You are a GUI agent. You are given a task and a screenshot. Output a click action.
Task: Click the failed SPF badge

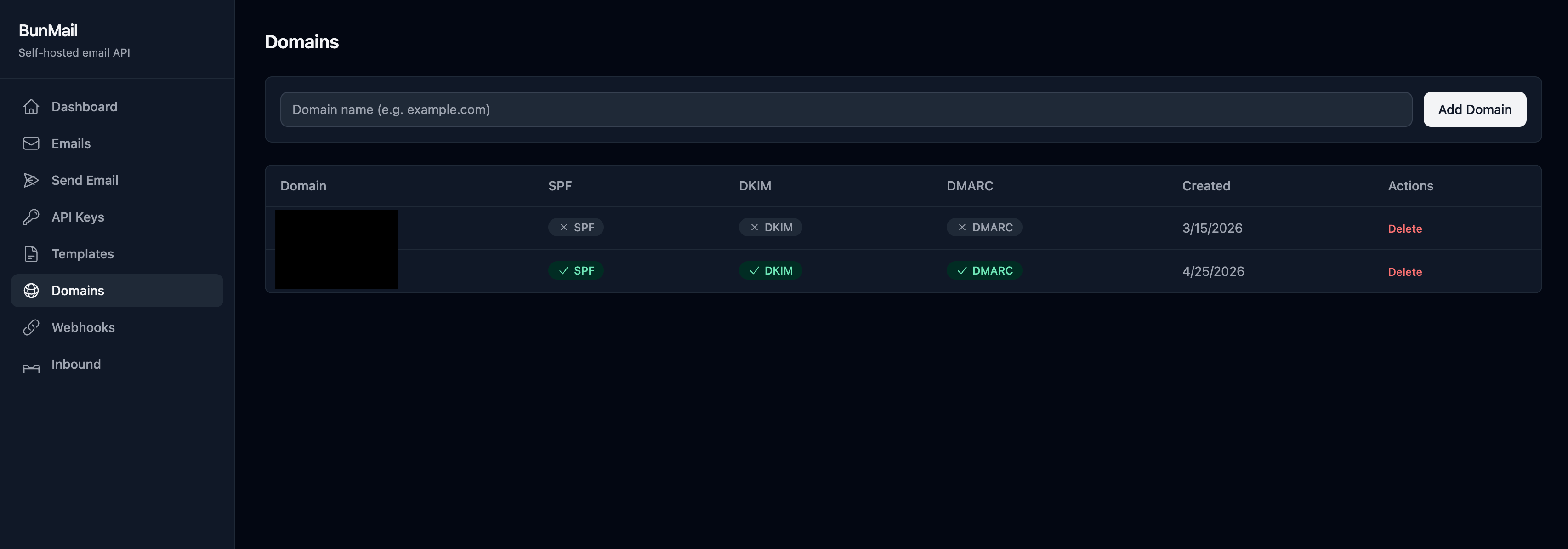[x=575, y=227]
